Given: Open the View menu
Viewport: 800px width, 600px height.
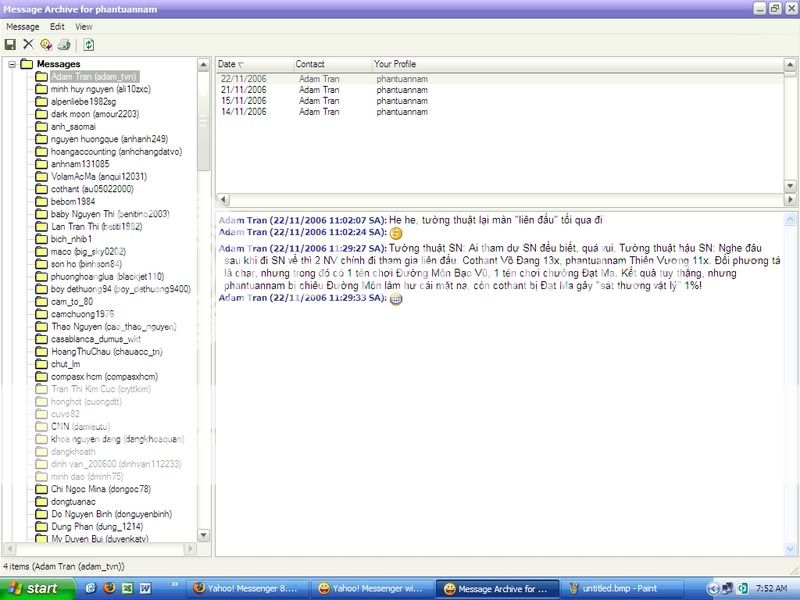Looking at the screenshot, I should 83,26.
